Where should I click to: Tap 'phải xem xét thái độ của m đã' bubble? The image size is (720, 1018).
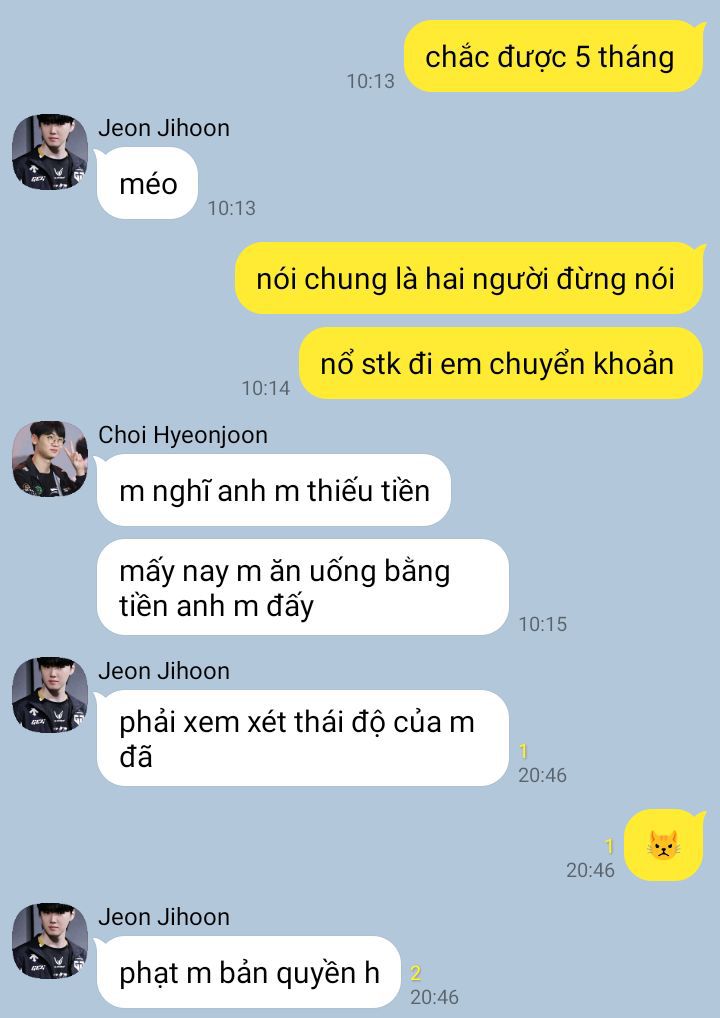pyautogui.click(x=302, y=738)
